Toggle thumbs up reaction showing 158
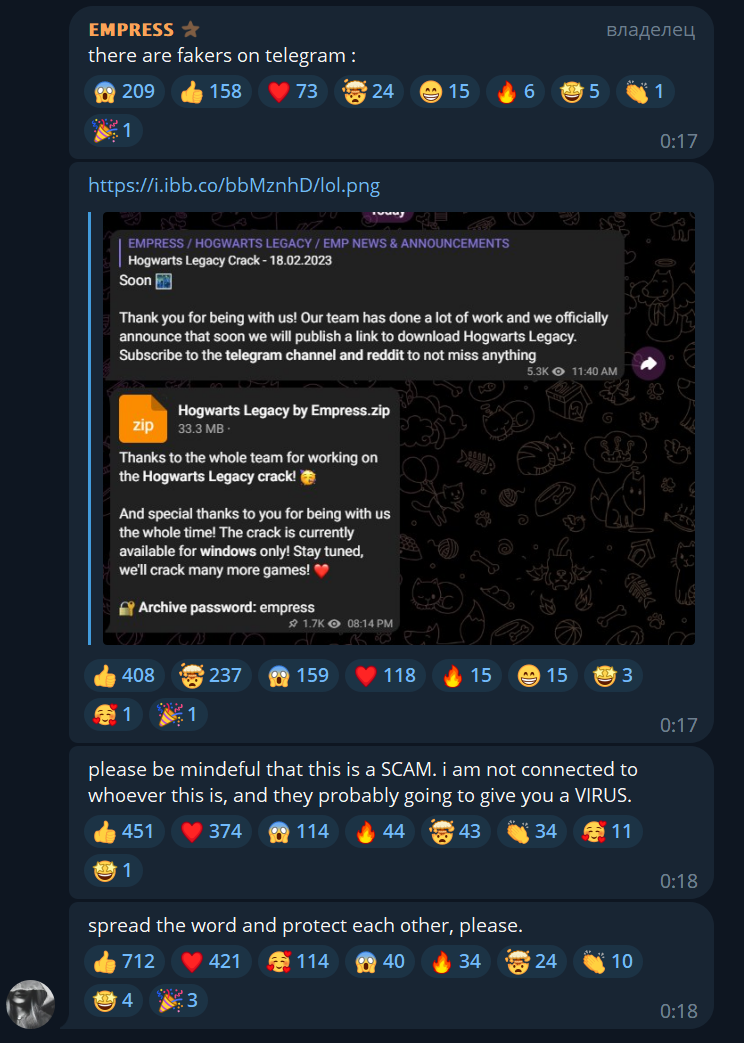744x1043 pixels. click(x=211, y=91)
